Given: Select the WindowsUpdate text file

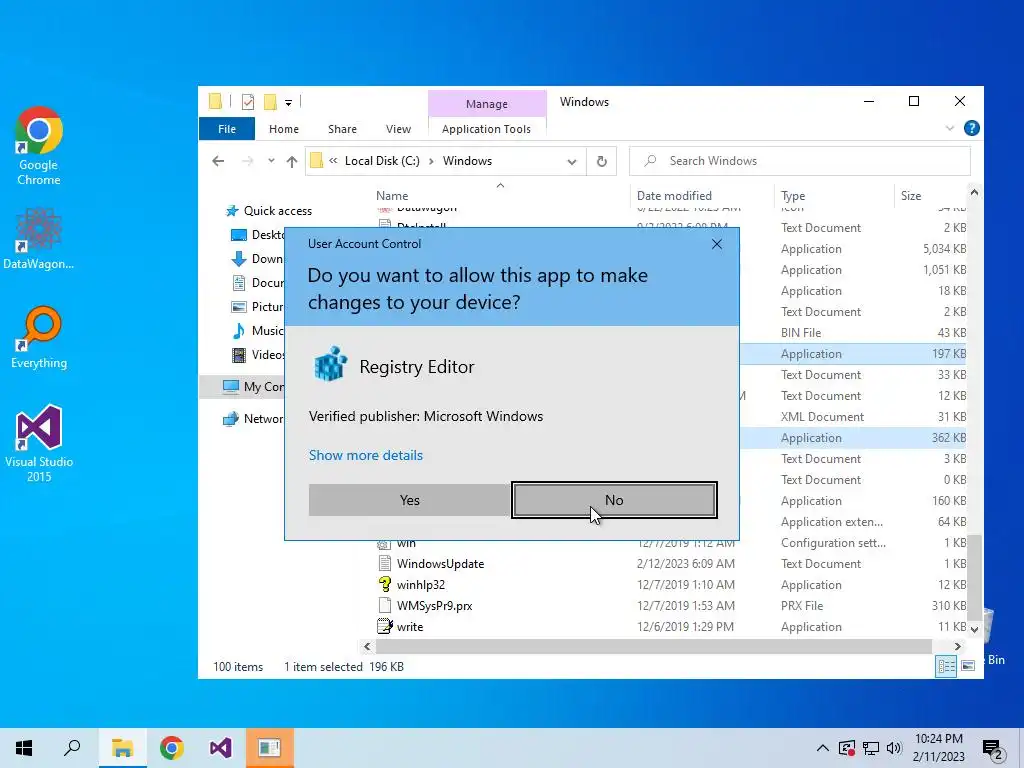Looking at the screenshot, I should (440, 564).
